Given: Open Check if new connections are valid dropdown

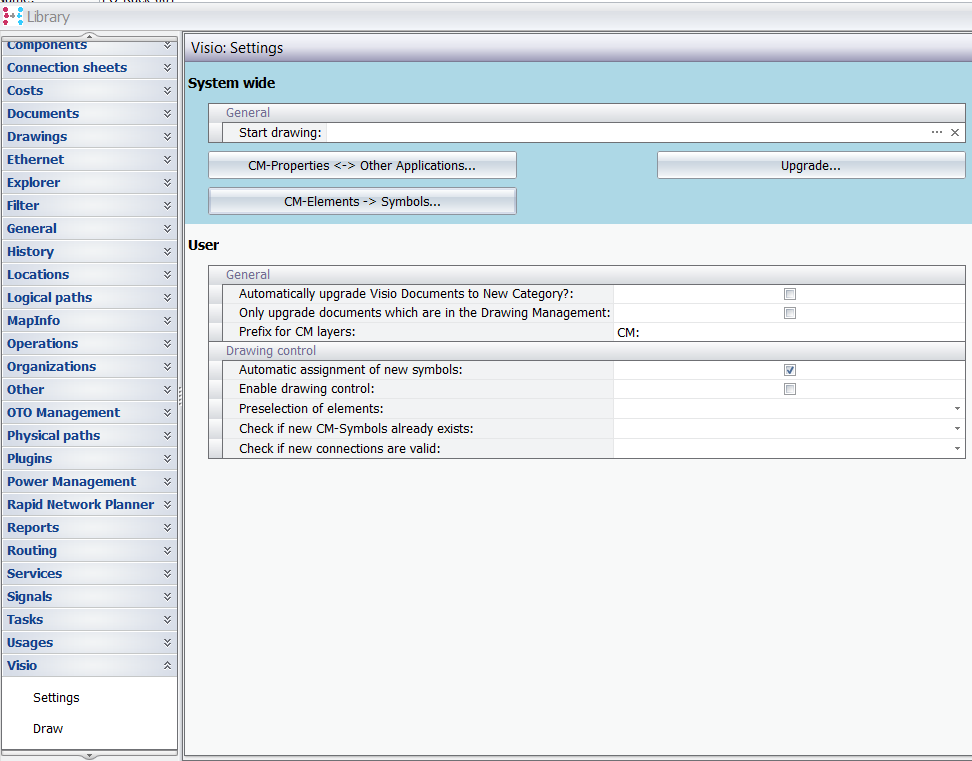Looking at the screenshot, I should [957, 449].
